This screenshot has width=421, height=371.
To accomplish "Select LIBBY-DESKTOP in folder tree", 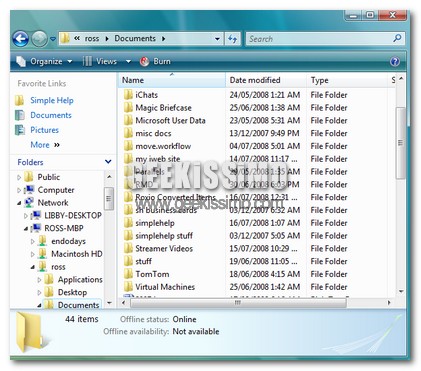I will click(x=73, y=215).
